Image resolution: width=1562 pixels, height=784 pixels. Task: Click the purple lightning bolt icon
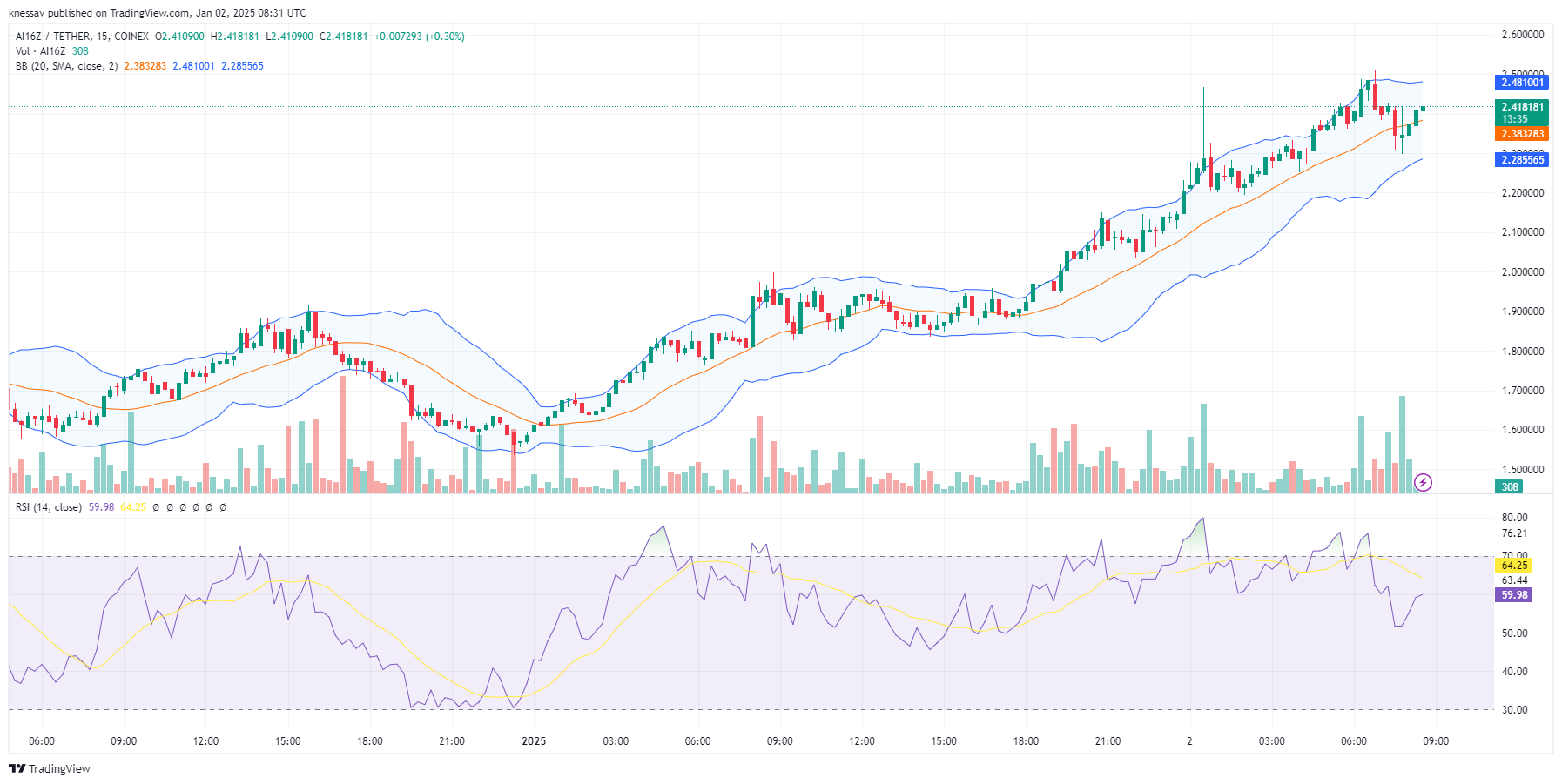point(1423,482)
